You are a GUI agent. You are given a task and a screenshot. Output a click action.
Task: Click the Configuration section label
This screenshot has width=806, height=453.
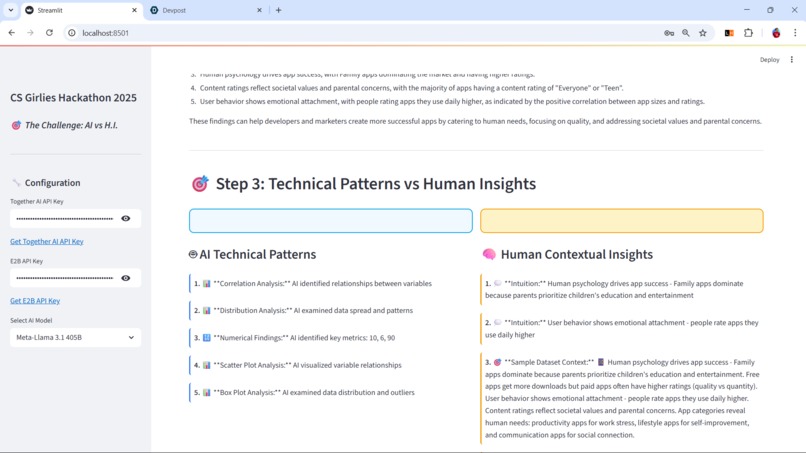tap(52, 183)
